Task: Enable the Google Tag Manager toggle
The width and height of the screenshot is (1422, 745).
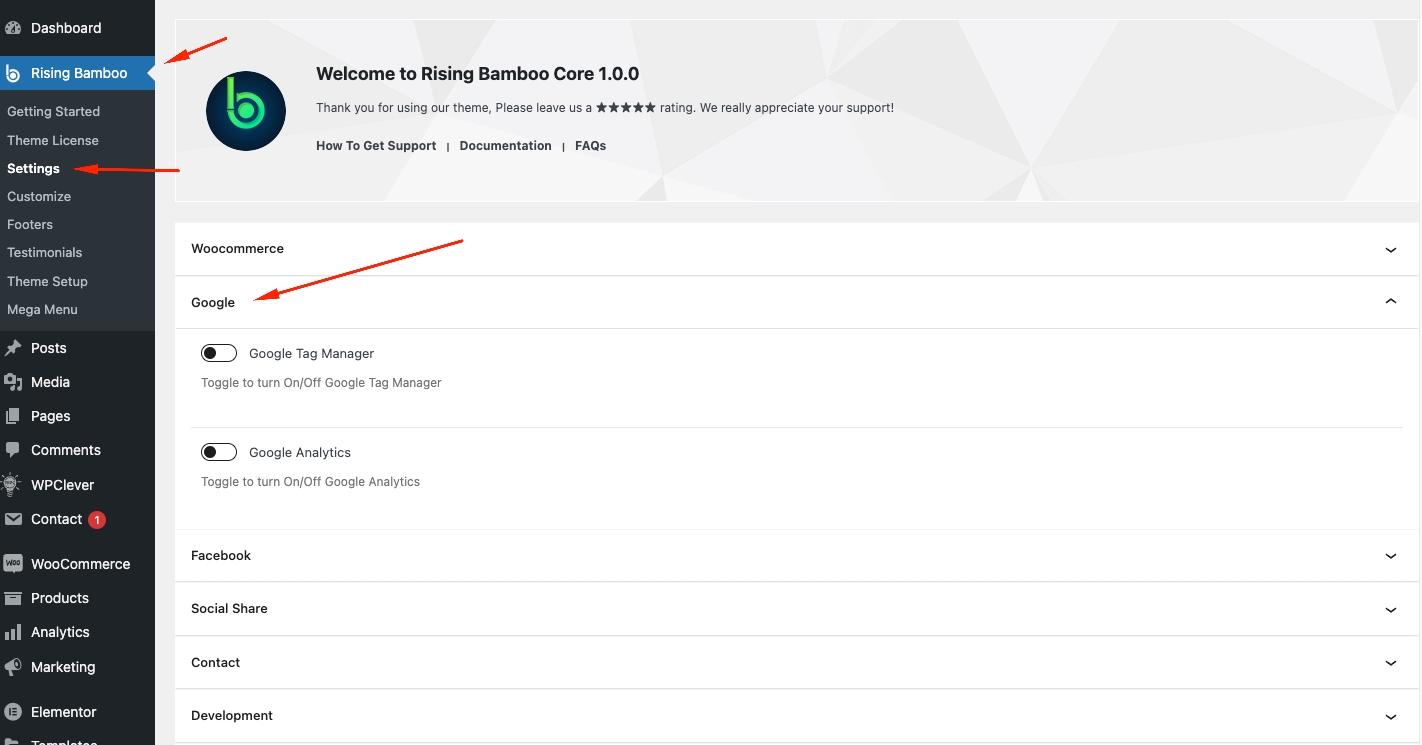Action: (219, 353)
